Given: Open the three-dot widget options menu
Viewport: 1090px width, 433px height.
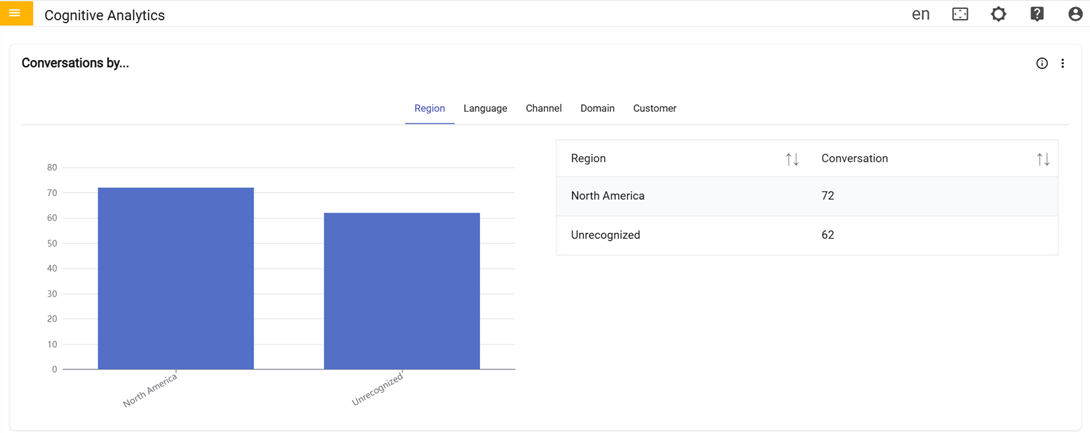Looking at the screenshot, I should (1063, 63).
